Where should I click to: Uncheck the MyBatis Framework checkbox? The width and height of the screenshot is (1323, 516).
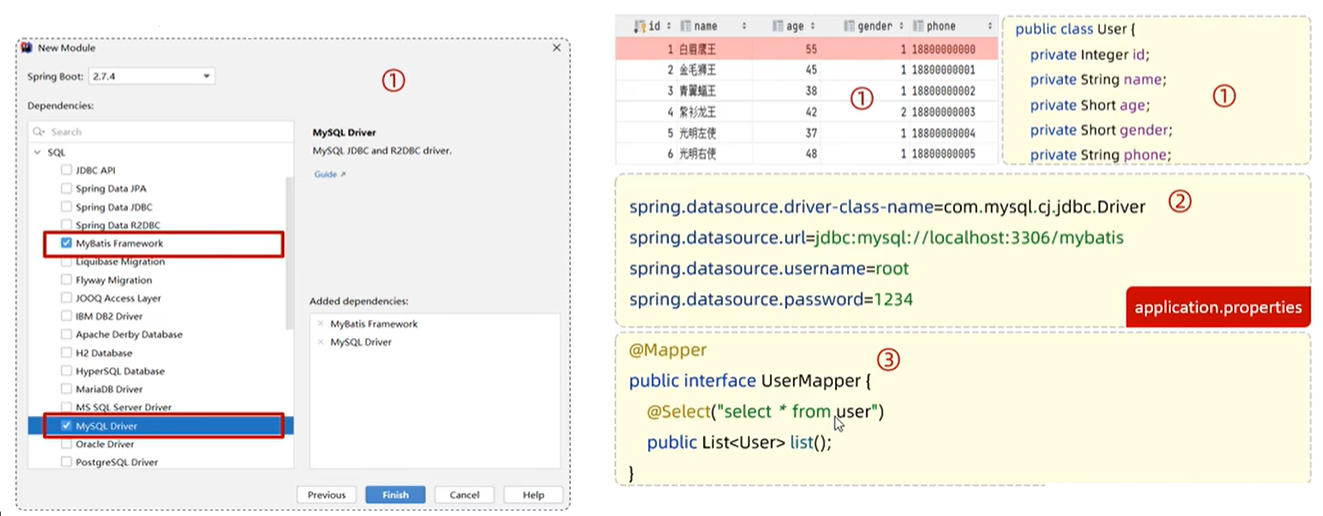[66, 243]
